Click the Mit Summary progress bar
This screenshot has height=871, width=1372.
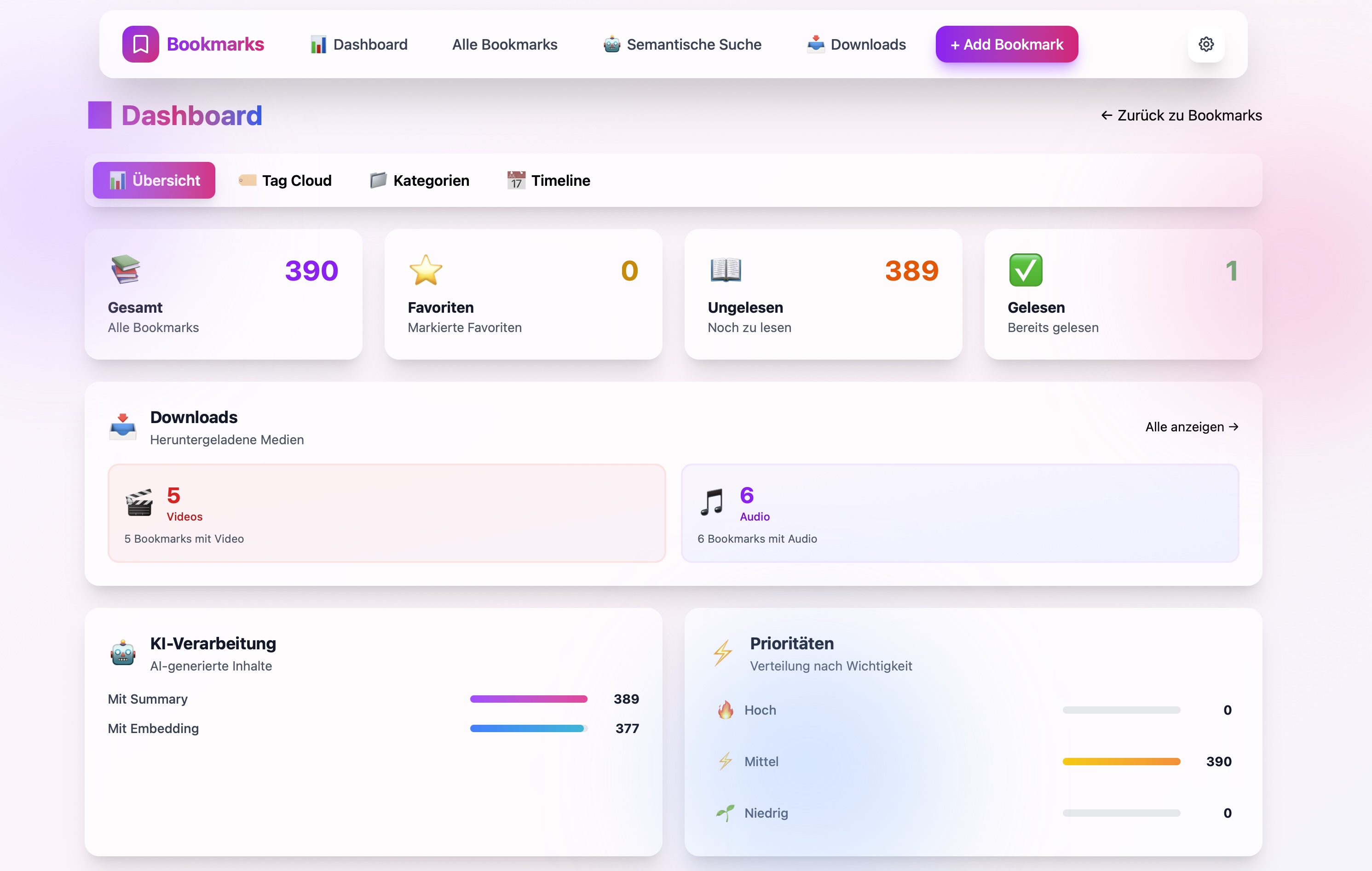(x=528, y=699)
